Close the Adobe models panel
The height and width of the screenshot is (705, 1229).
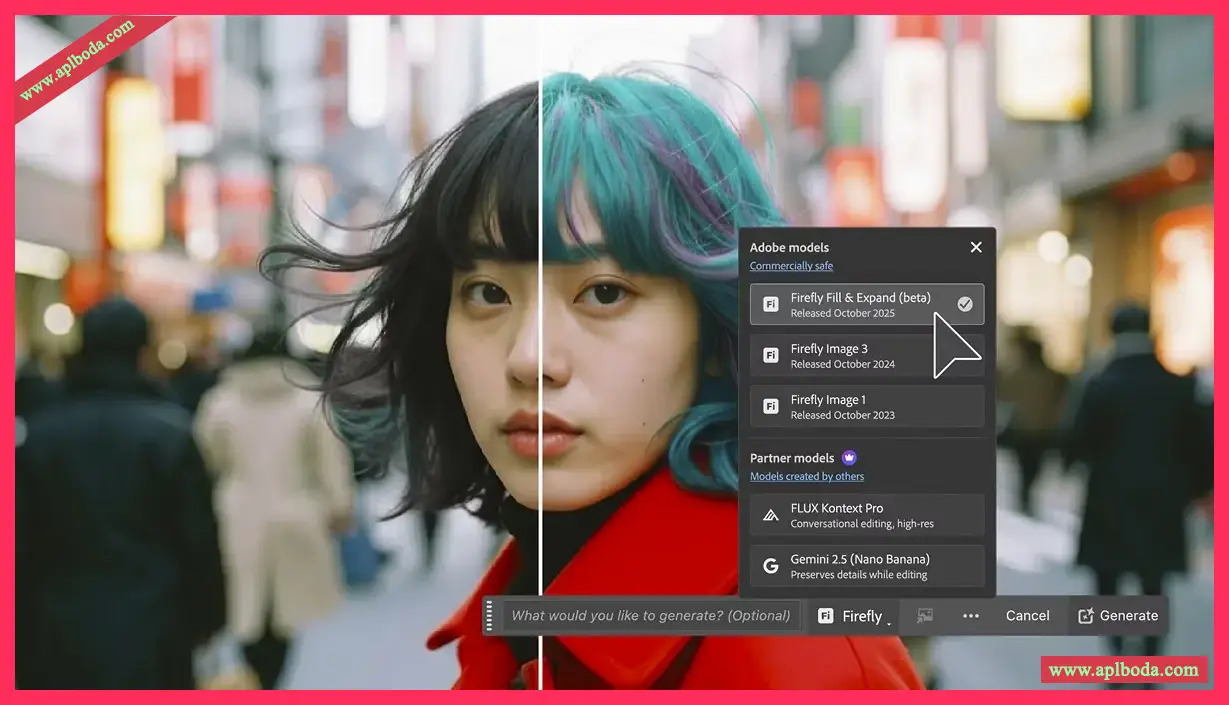[976, 247]
